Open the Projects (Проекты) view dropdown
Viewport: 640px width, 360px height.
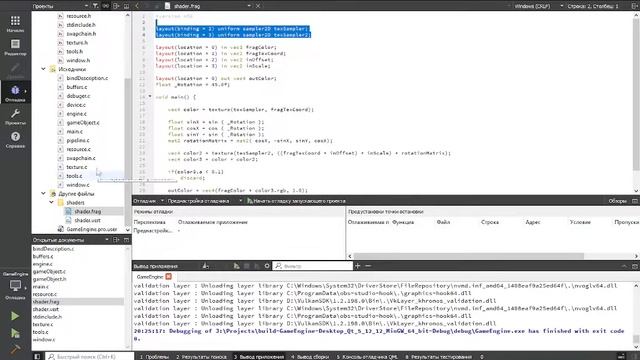60,6
